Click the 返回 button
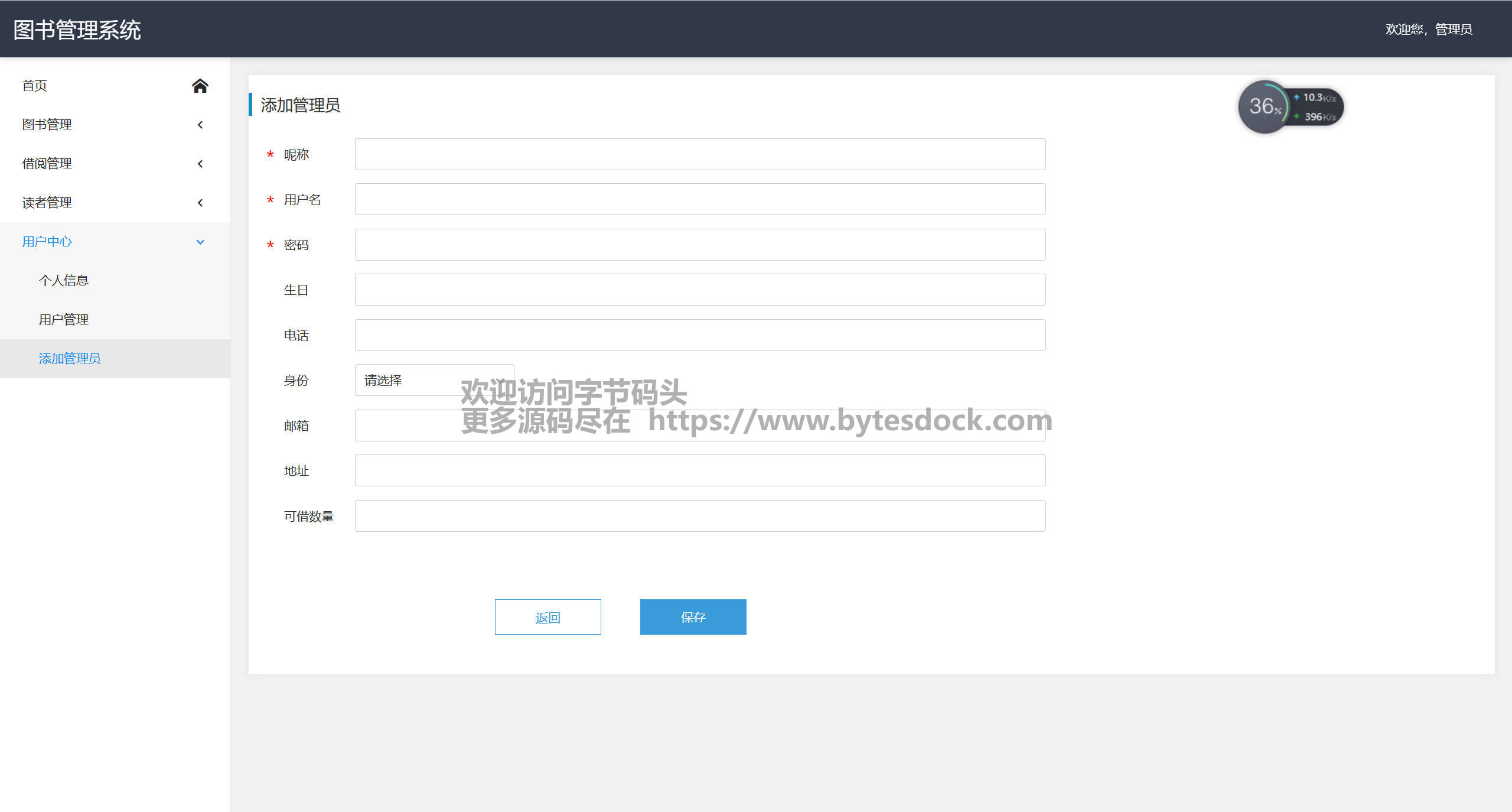The image size is (1512, 812). (x=548, y=617)
